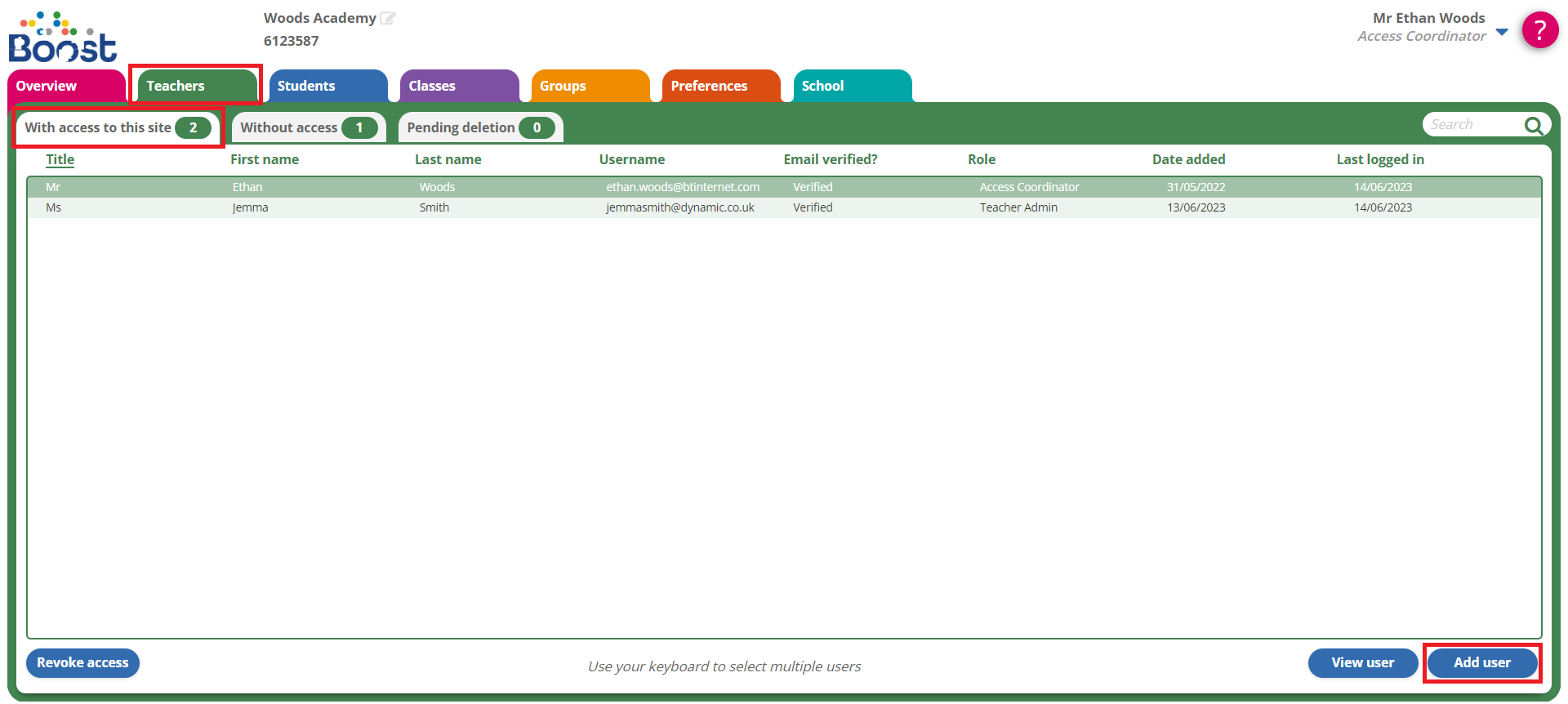The image size is (1568, 704).
Task: Sort by the Last logged in header
Action: (x=1379, y=160)
